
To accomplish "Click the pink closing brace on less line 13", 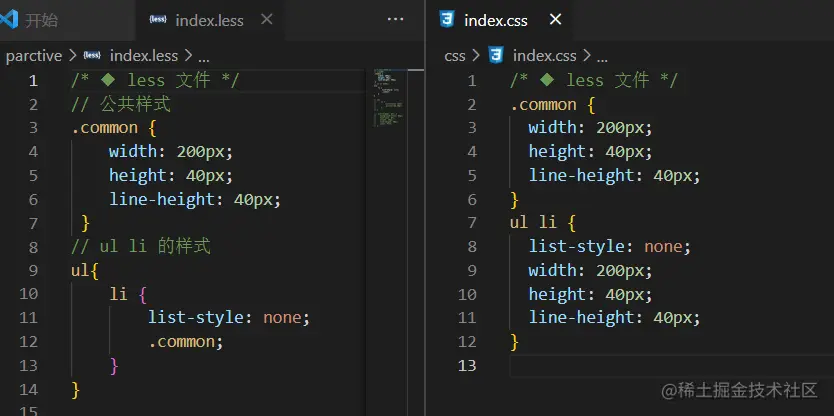I will (114, 365).
